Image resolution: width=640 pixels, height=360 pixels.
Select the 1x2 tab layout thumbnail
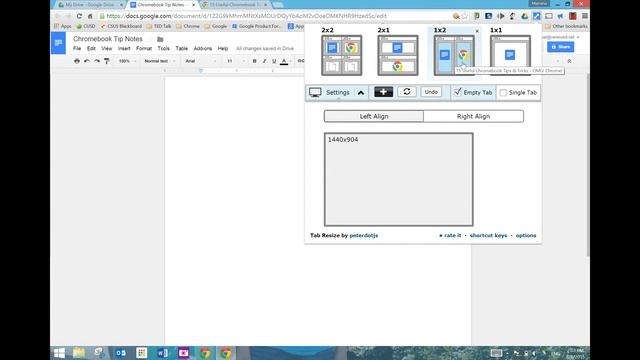pyautogui.click(x=454, y=56)
